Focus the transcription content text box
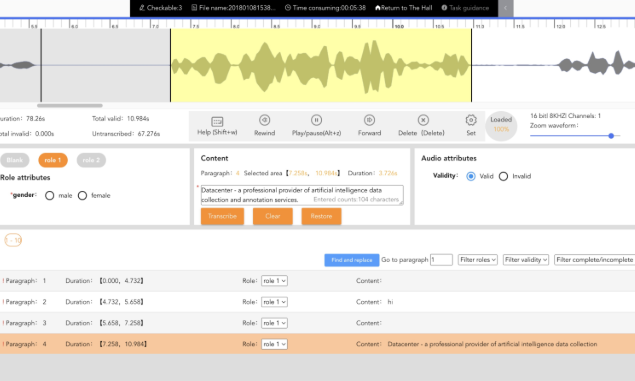The image size is (635, 381). tap(302, 195)
